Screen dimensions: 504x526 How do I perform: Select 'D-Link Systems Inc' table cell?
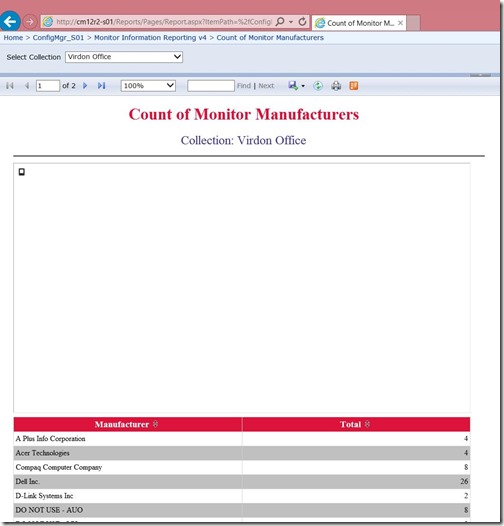click(x=128, y=496)
